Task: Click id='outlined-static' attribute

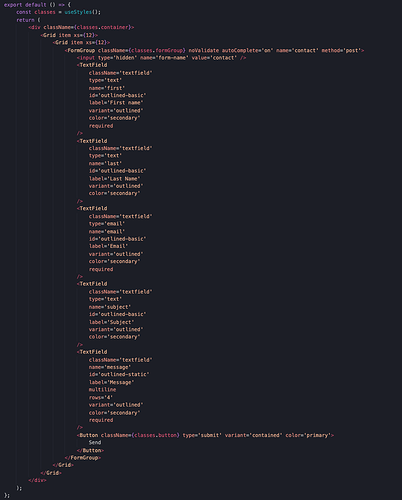Action: (119, 374)
